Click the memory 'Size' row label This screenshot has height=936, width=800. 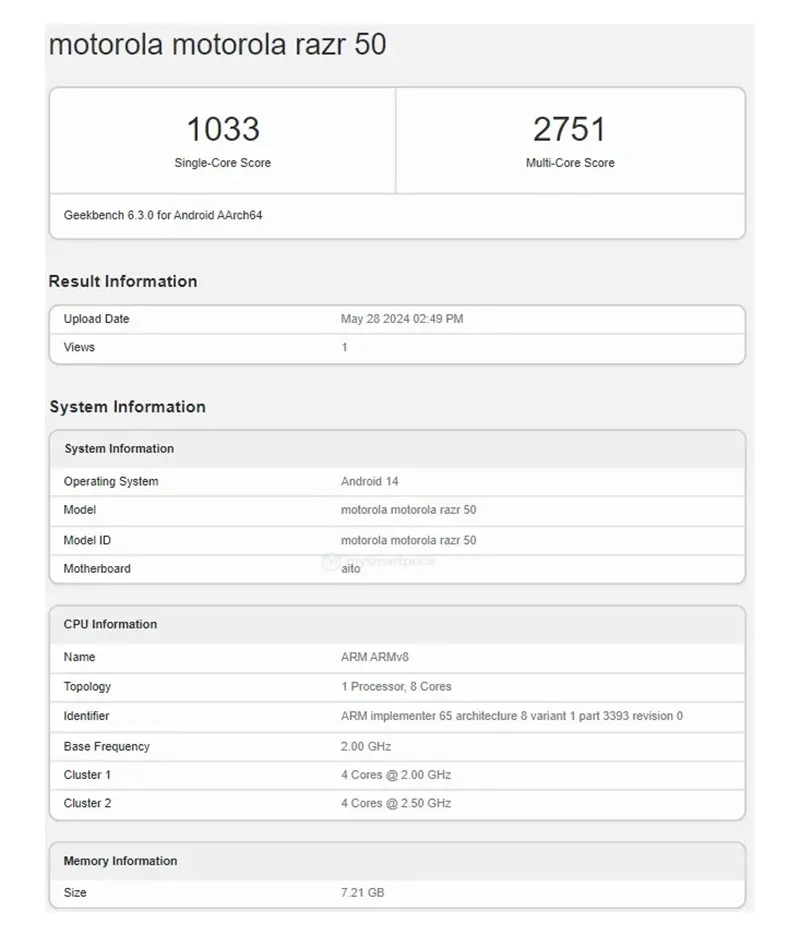[x=75, y=893]
